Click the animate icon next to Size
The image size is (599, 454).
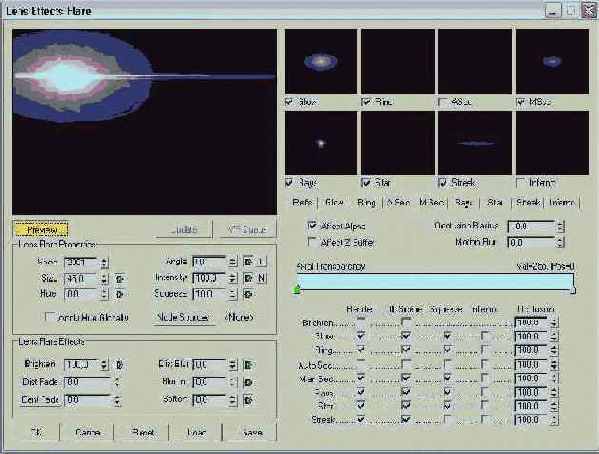click(120, 279)
